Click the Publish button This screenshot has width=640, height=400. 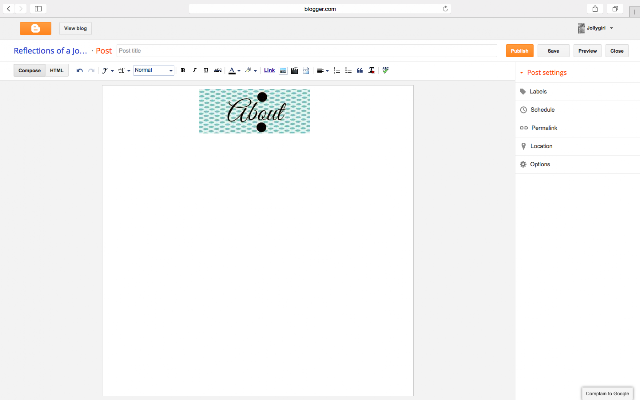pos(520,51)
